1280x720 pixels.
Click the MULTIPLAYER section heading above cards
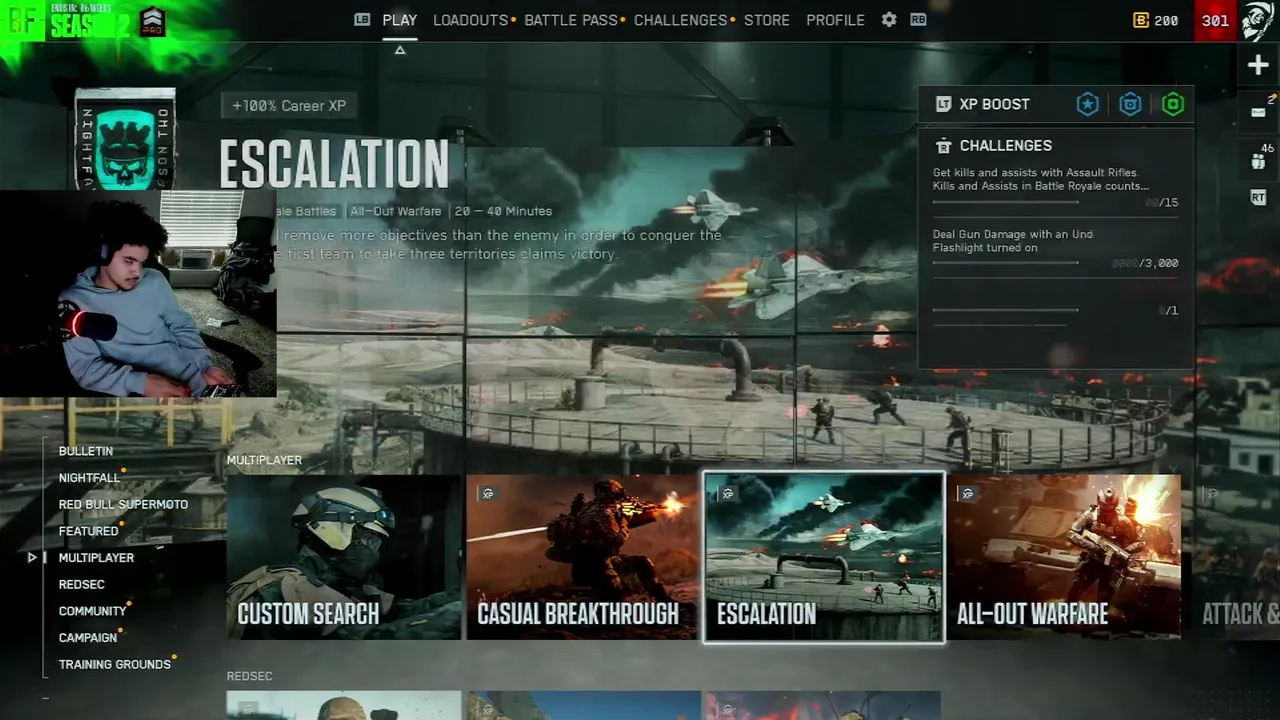(x=264, y=461)
